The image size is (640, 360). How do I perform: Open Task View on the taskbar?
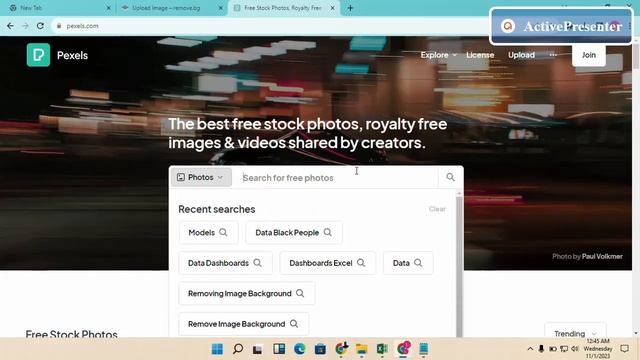tap(257, 349)
